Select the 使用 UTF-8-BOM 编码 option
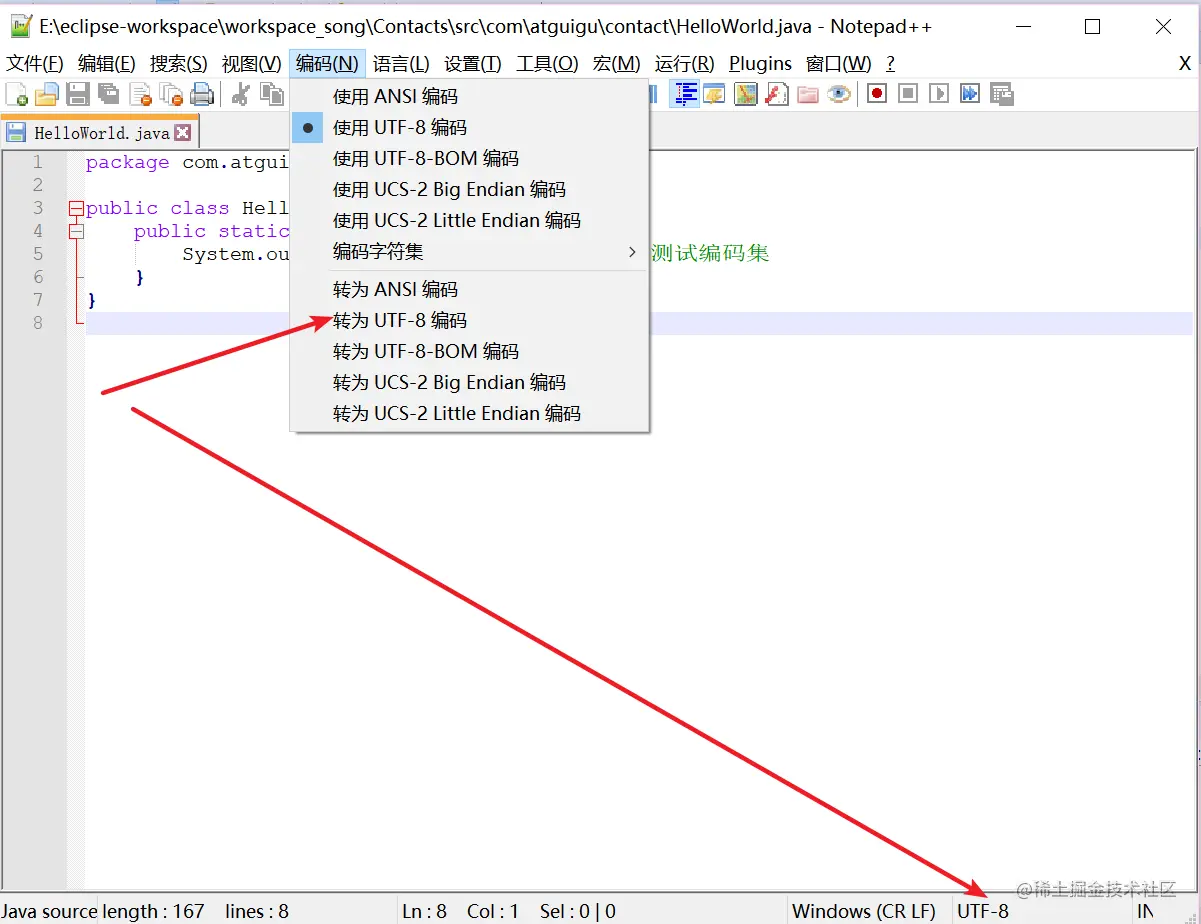The height and width of the screenshot is (924, 1201). [470, 159]
